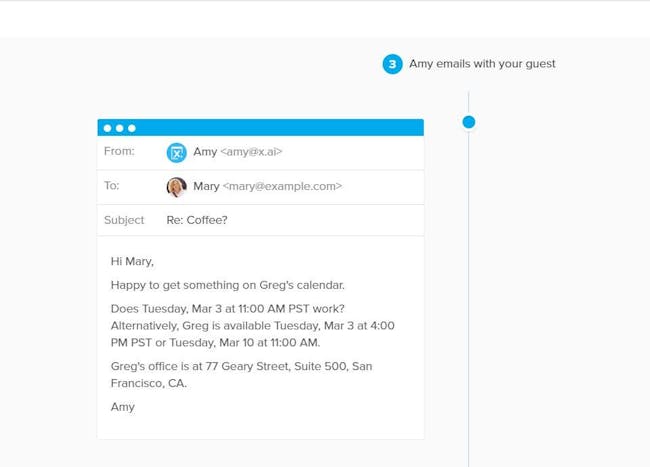Click the To field label
This screenshot has width=650, height=467.
pyautogui.click(x=112, y=185)
